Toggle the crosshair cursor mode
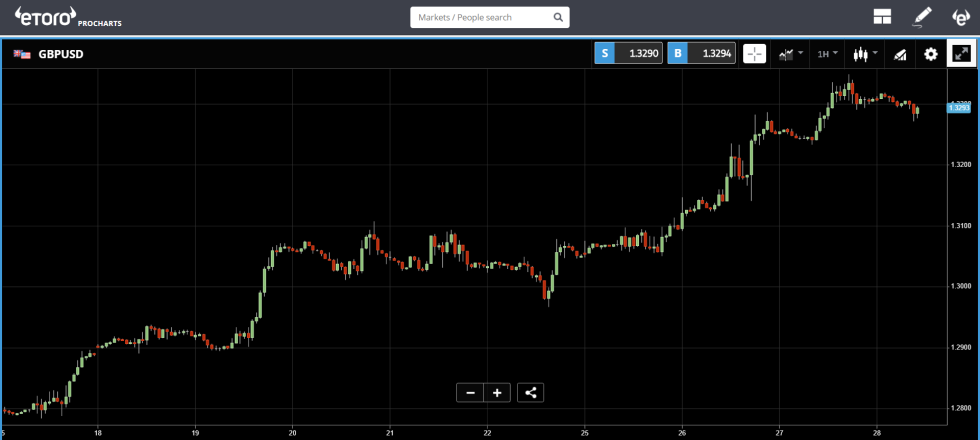This screenshot has width=980, height=440. pos(755,54)
